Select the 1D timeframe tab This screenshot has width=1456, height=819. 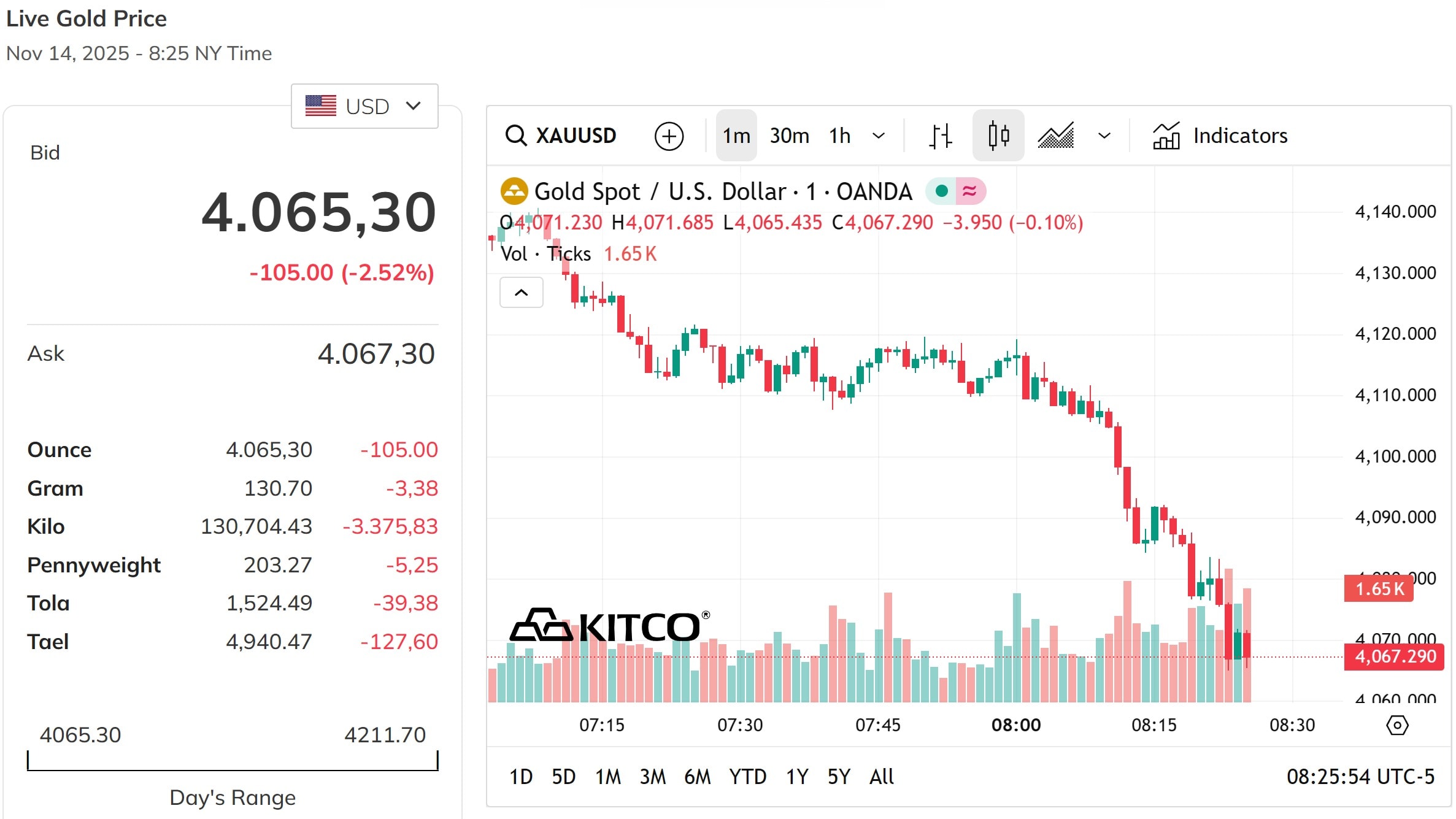[520, 776]
